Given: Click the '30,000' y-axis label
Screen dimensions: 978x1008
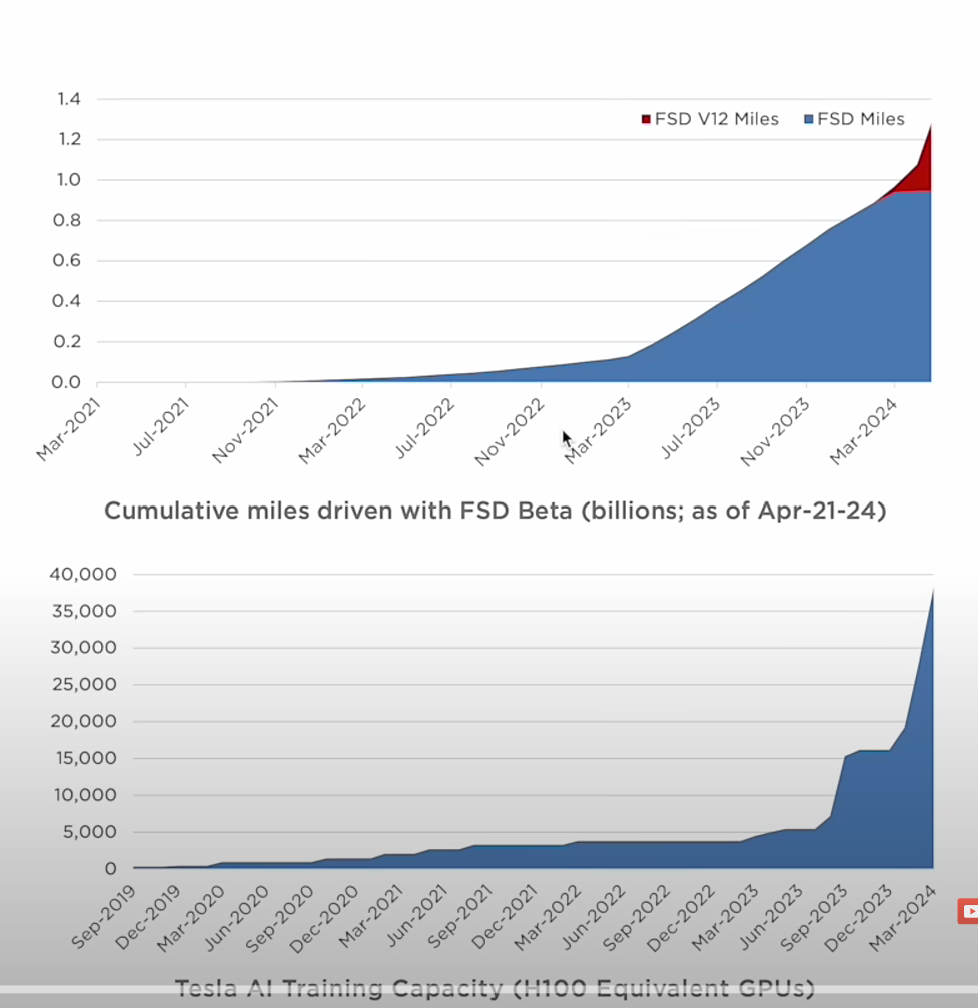Looking at the screenshot, I should click(84, 647).
